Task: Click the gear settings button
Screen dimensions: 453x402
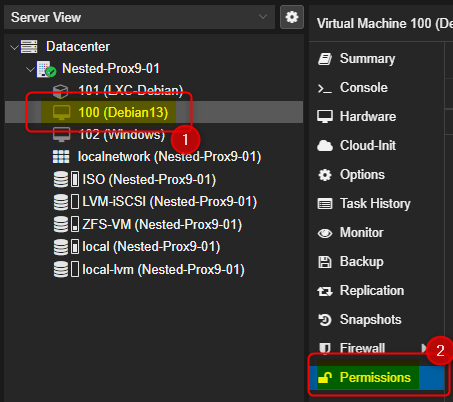Action: (292, 17)
